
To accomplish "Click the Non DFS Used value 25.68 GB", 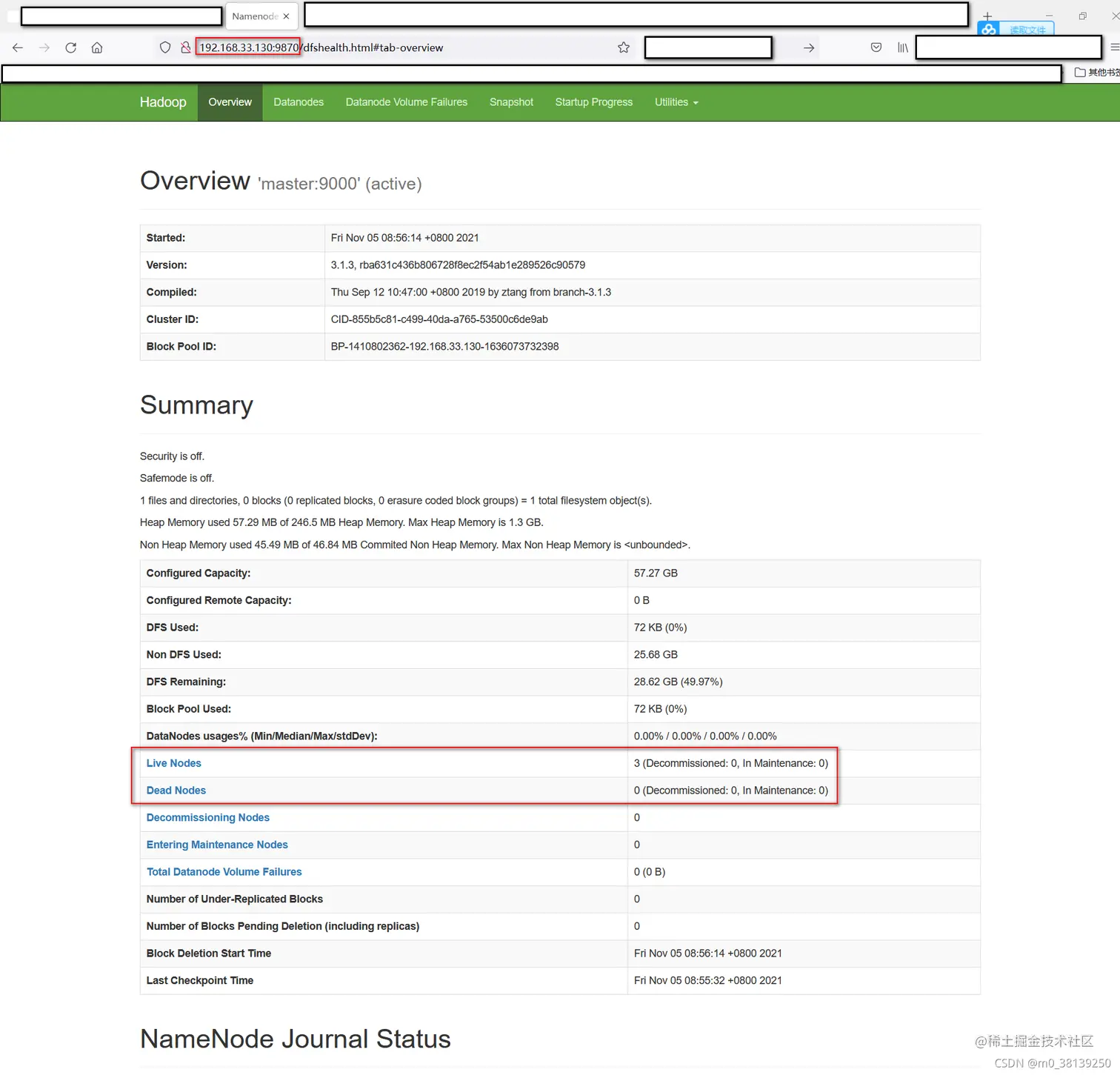I will pyautogui.click(x=656, y=655).
